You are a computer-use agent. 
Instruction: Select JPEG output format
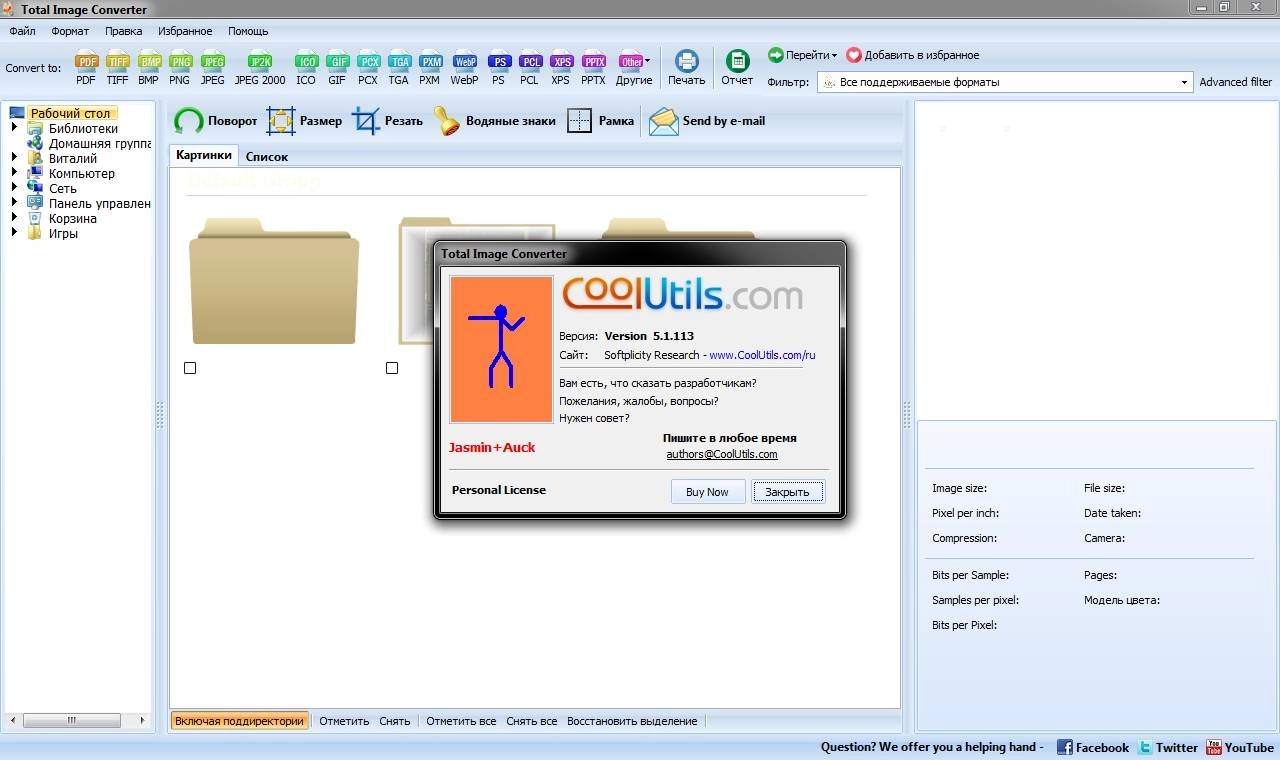[x=212, y=67]
